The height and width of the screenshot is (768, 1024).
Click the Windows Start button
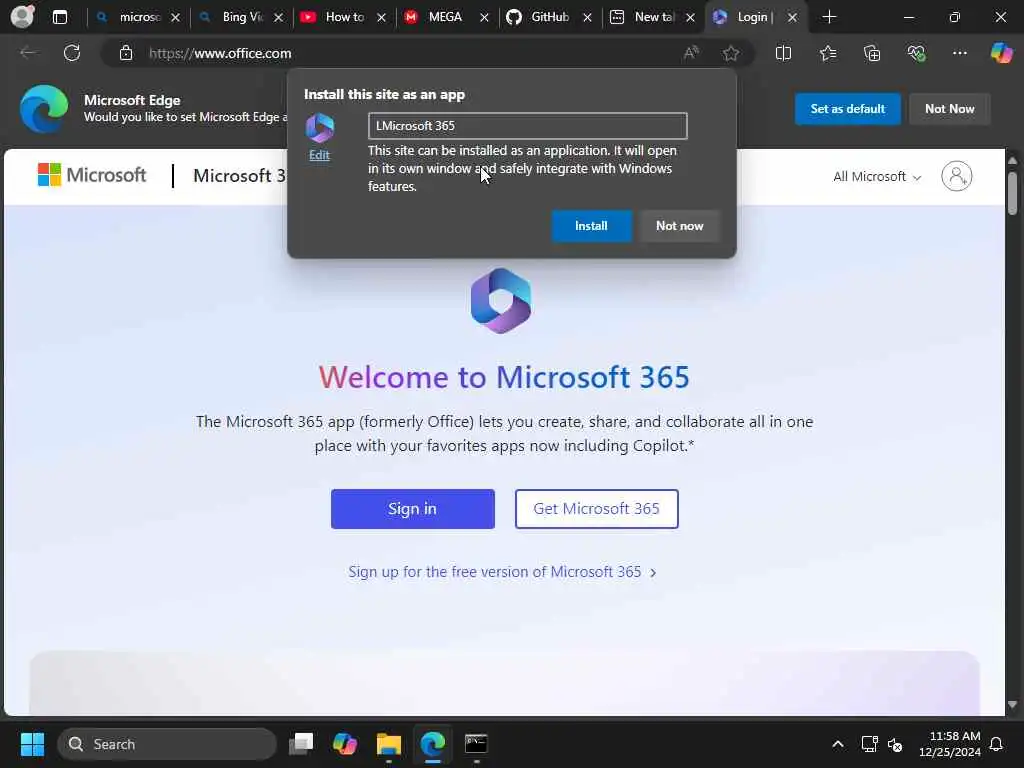coord(32,744)
